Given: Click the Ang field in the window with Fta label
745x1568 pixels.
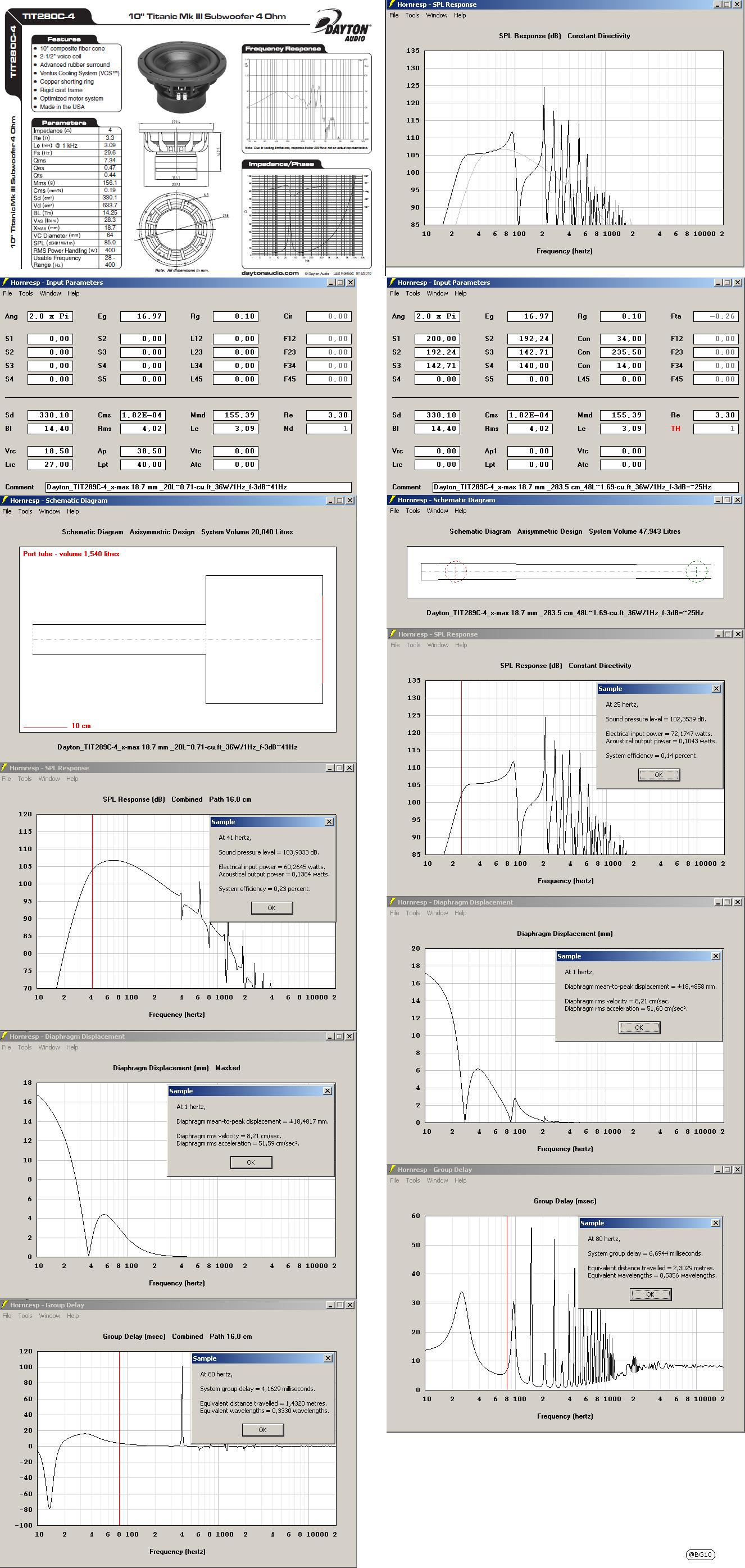Looking at the screenshot, I should [x=438, y=316].
